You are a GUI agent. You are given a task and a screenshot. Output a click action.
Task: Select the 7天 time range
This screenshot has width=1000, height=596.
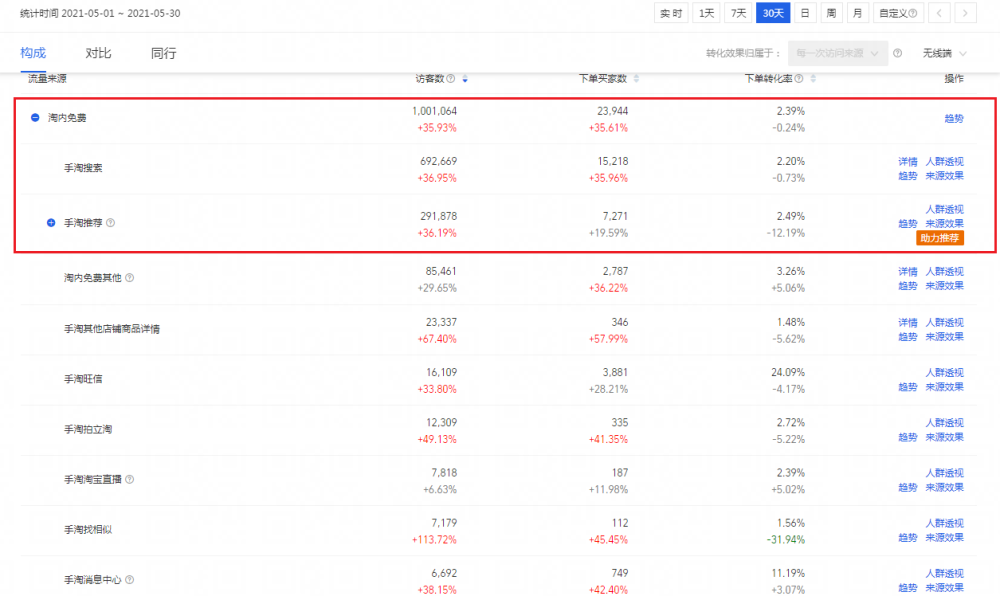tap(739, 13)
